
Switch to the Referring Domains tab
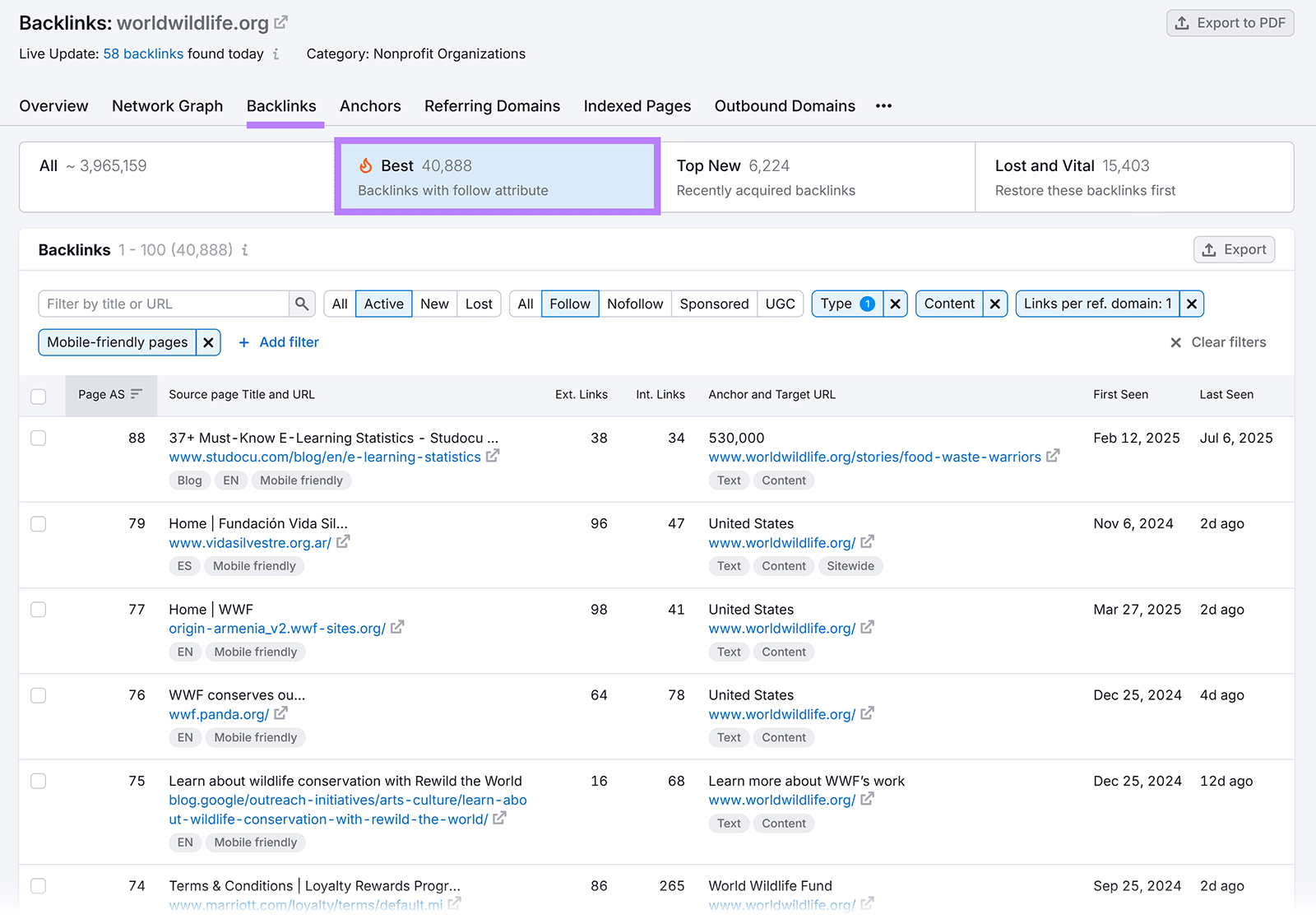[x=492, y=105]
